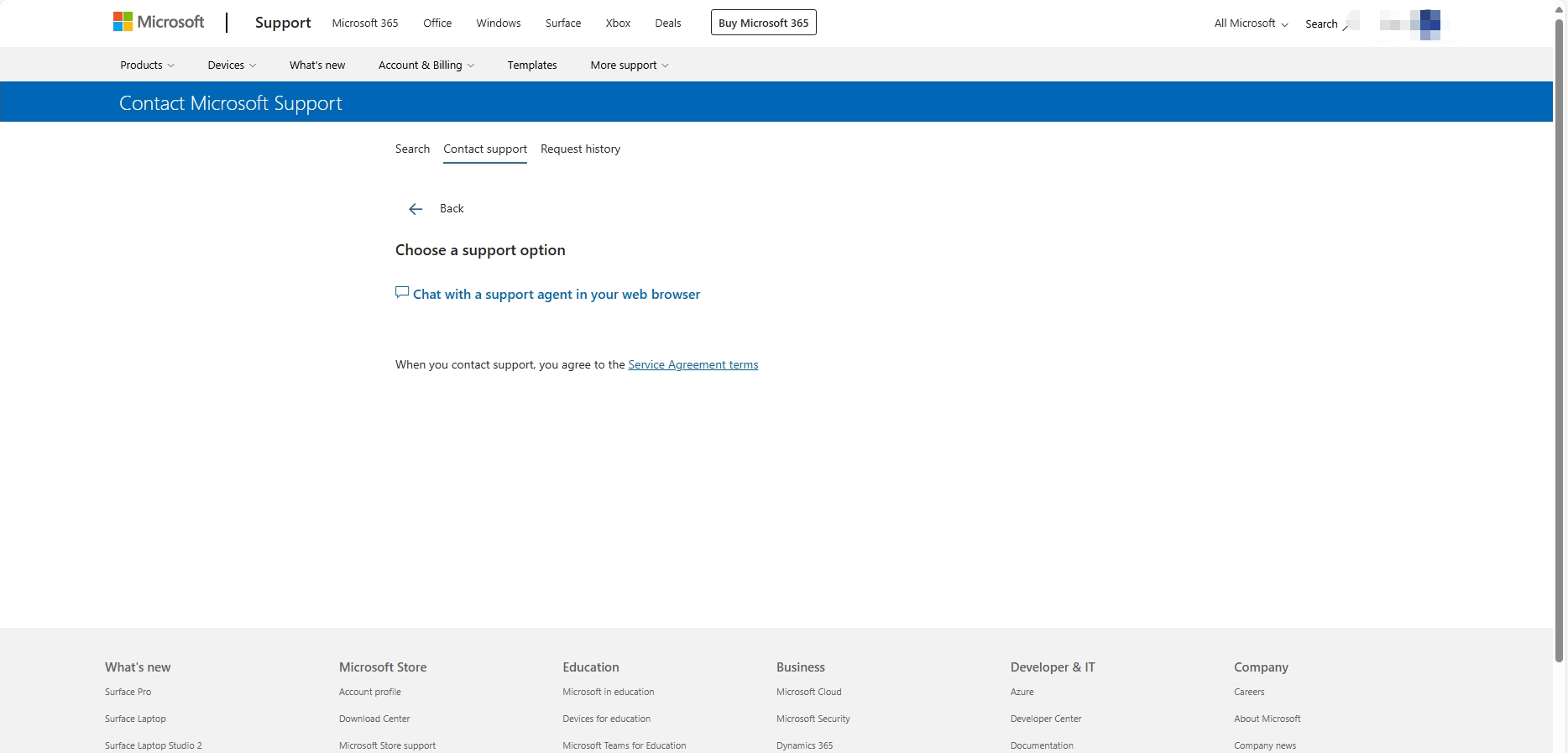This screenshot has height=753, width=1568.
Task: Open the Careers footer link
Action: click(x=1249, y=692)
